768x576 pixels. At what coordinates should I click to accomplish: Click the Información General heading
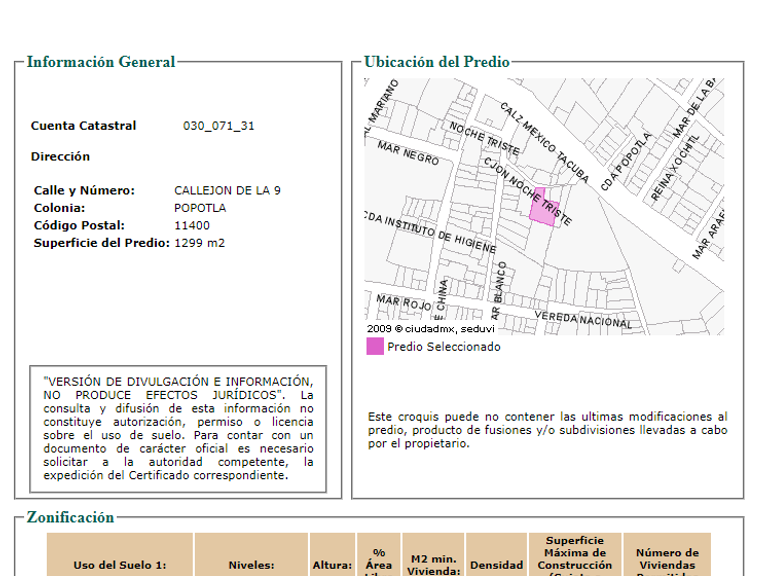click(100, 62)
